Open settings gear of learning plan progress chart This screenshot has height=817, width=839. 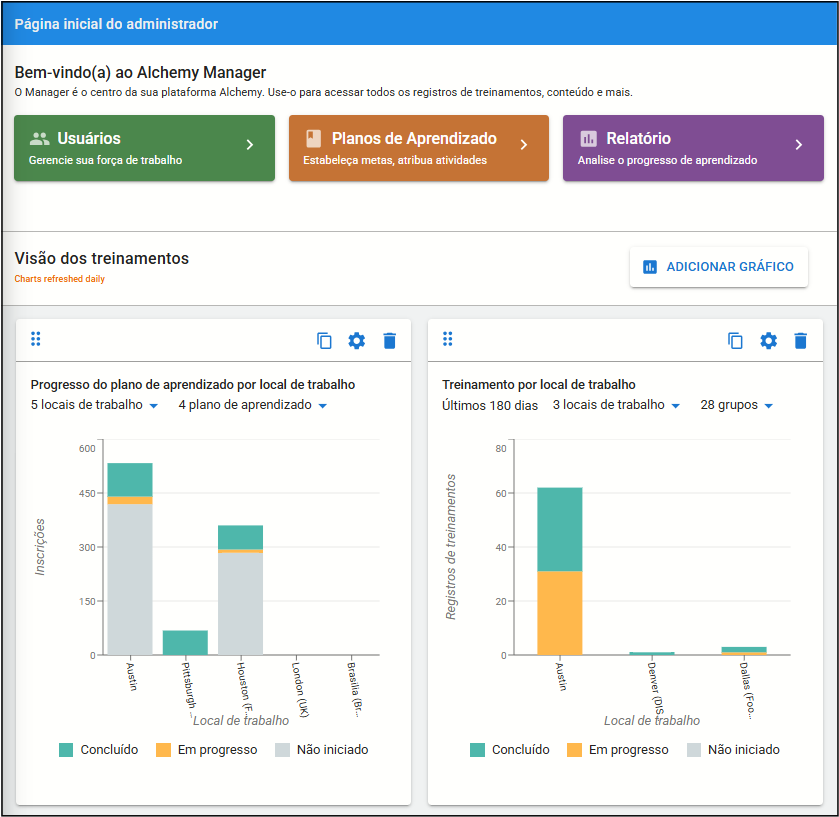(356, 341)
